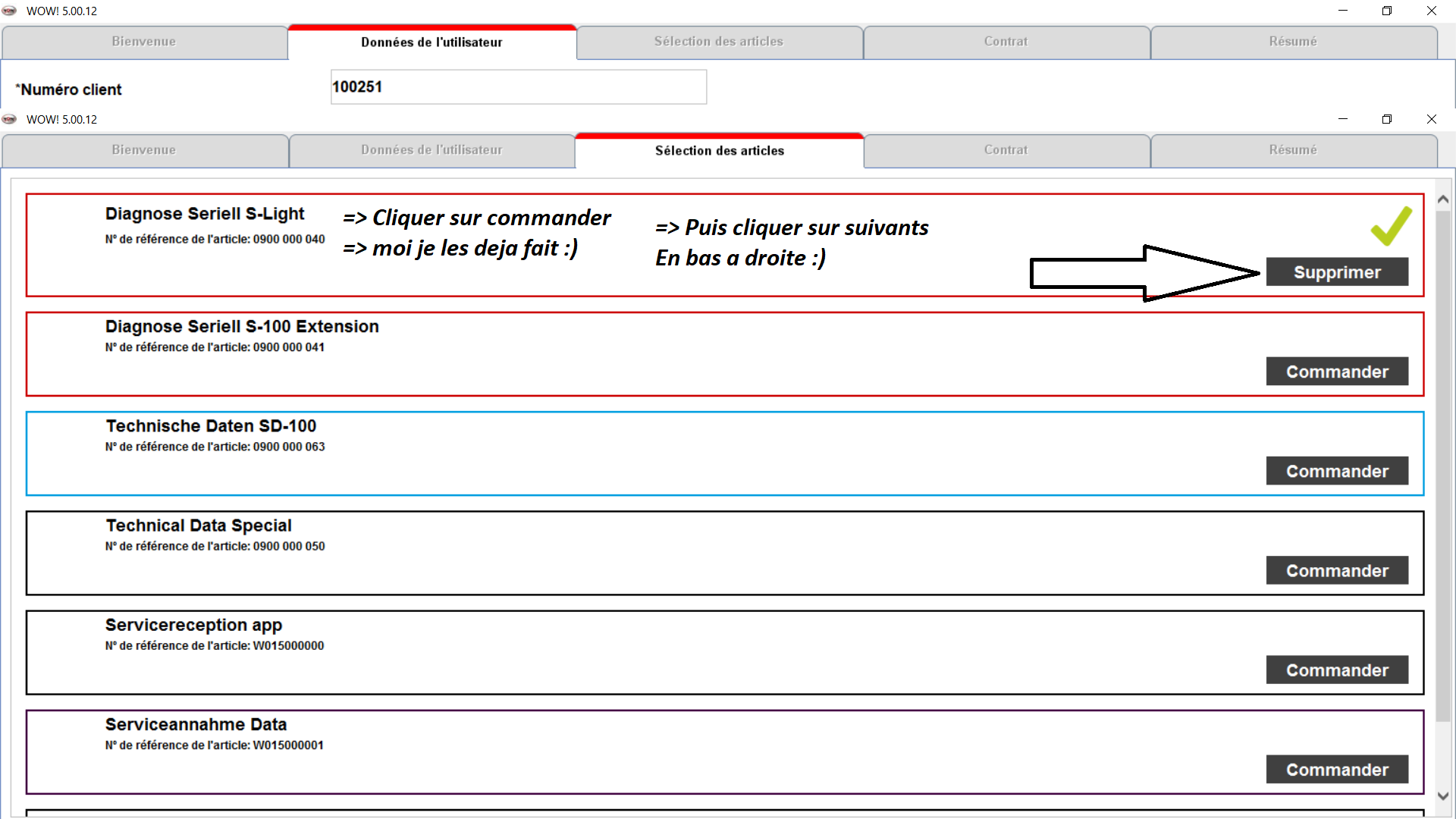Screen dimensions: 1456x819
Task: Click the vertical scrollbar thumb
Action: (x=1443, y=466)
